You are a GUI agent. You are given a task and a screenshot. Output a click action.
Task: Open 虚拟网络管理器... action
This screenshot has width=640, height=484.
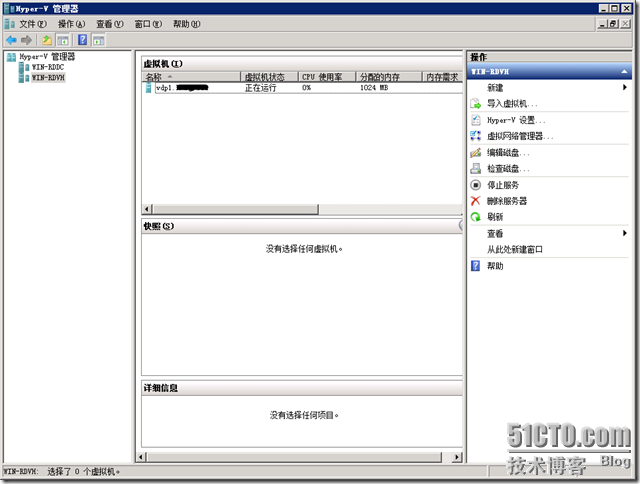click(x=520, y=136)
